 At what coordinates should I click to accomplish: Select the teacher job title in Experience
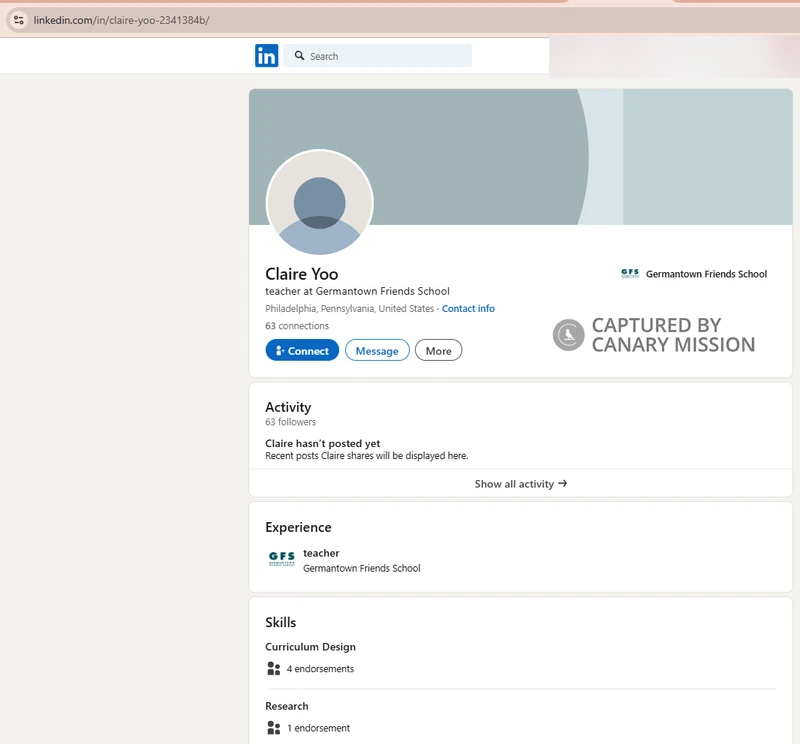point(321,553)
